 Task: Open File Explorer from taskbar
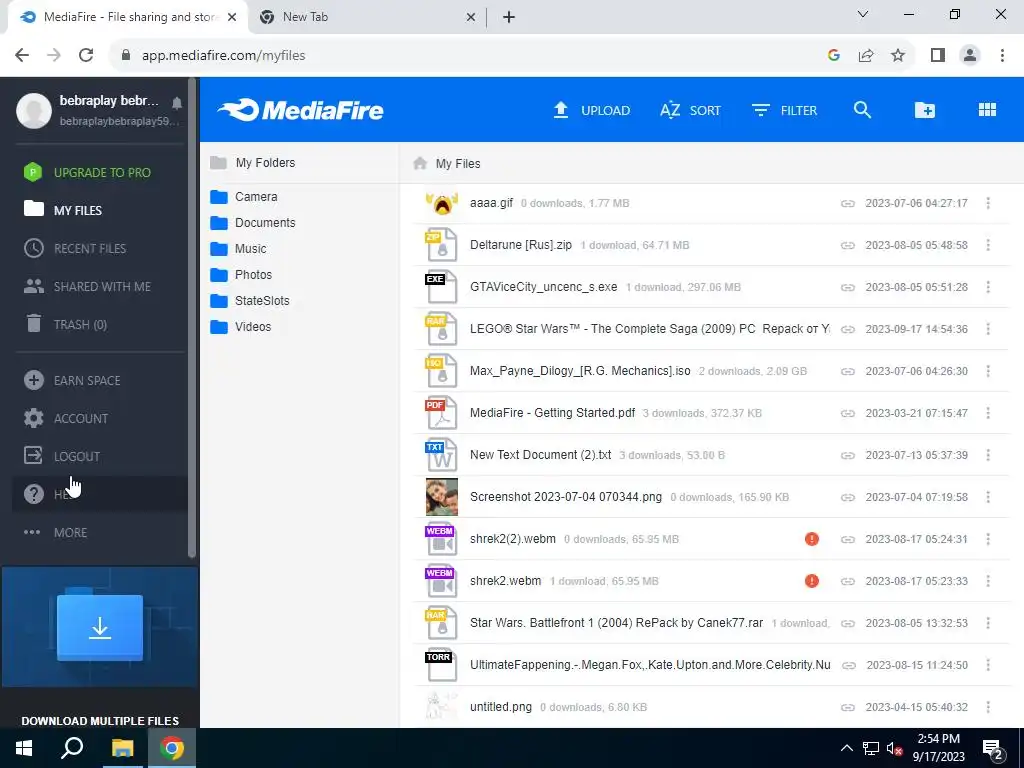(122, 748)
